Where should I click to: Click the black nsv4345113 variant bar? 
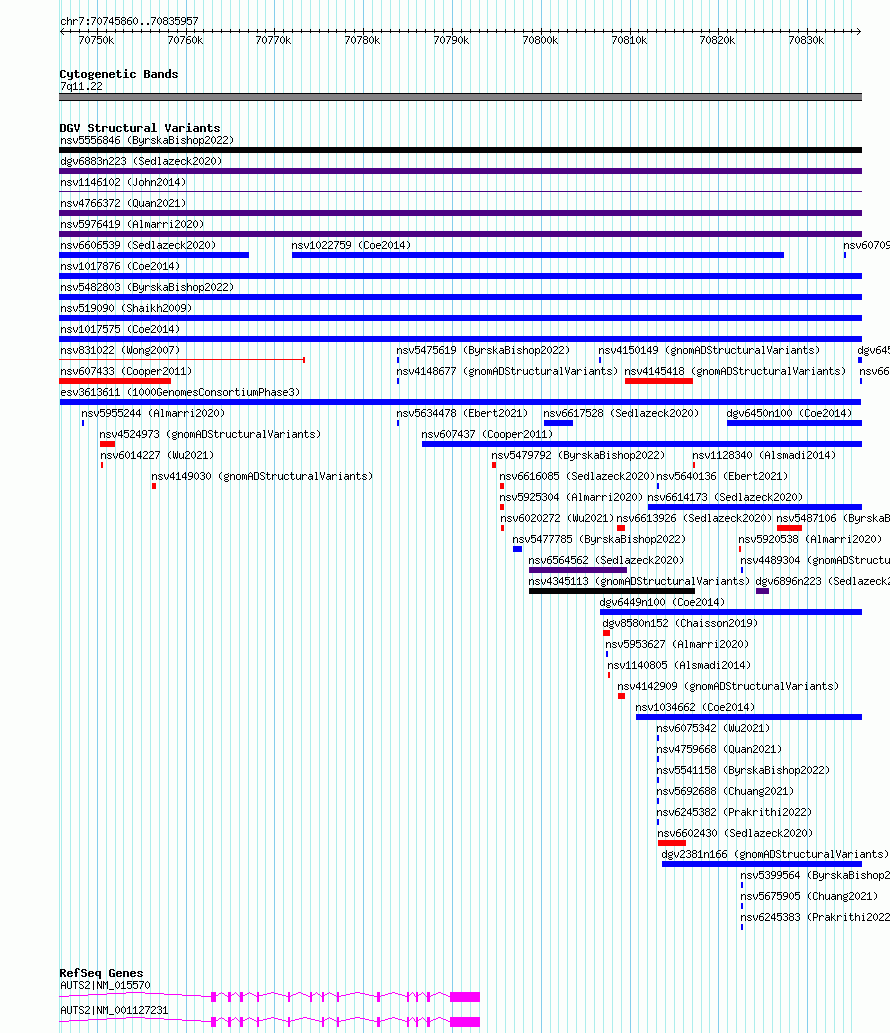(x=611, y=592)
